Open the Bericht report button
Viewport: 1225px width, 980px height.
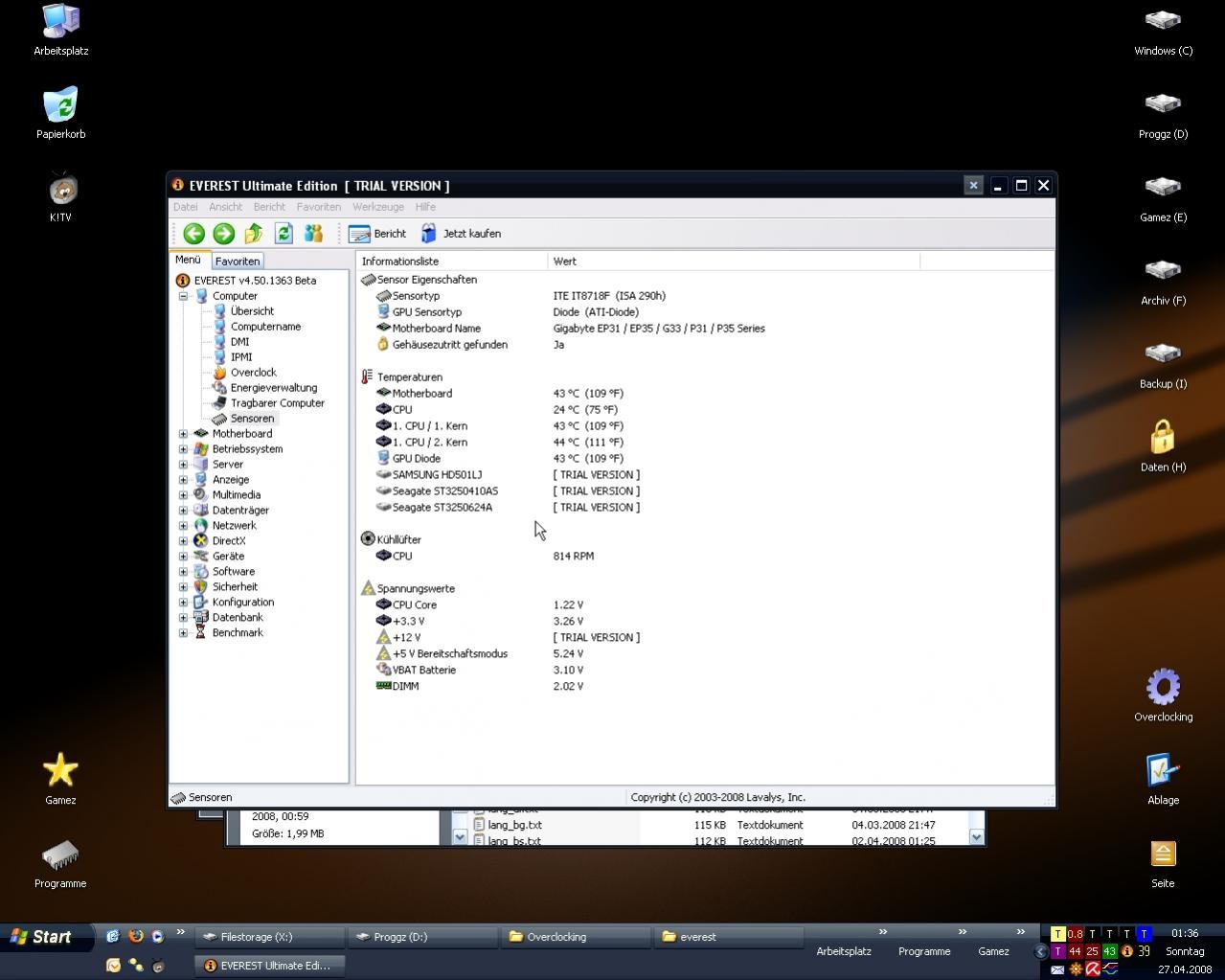pos(377,233)
